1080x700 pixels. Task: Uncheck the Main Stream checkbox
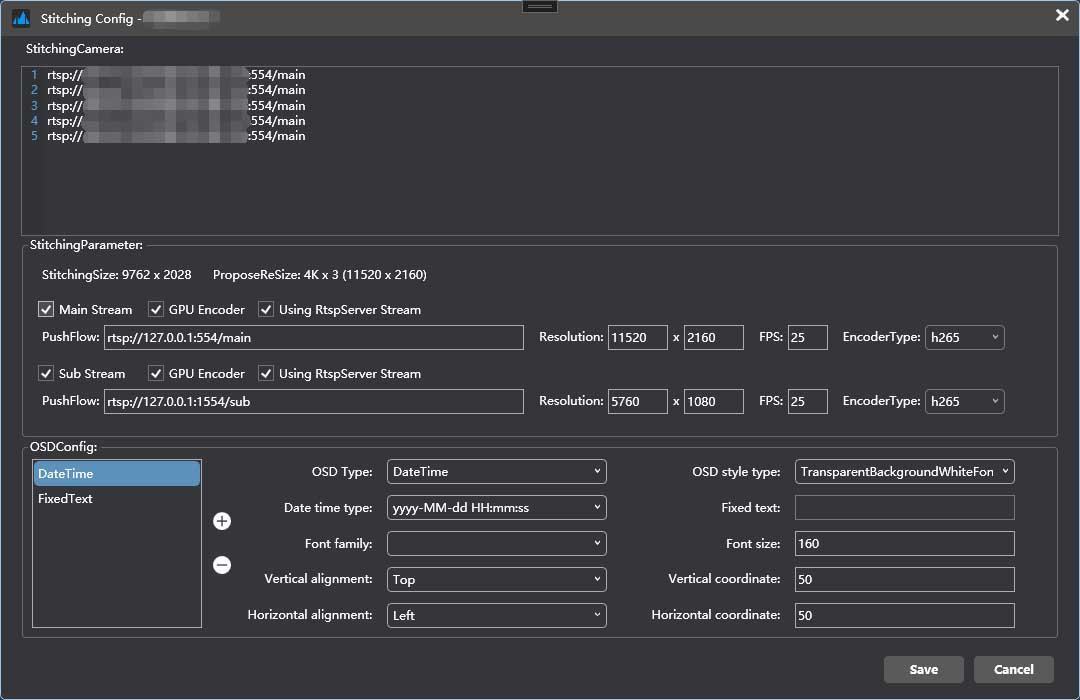pos(46,309)
